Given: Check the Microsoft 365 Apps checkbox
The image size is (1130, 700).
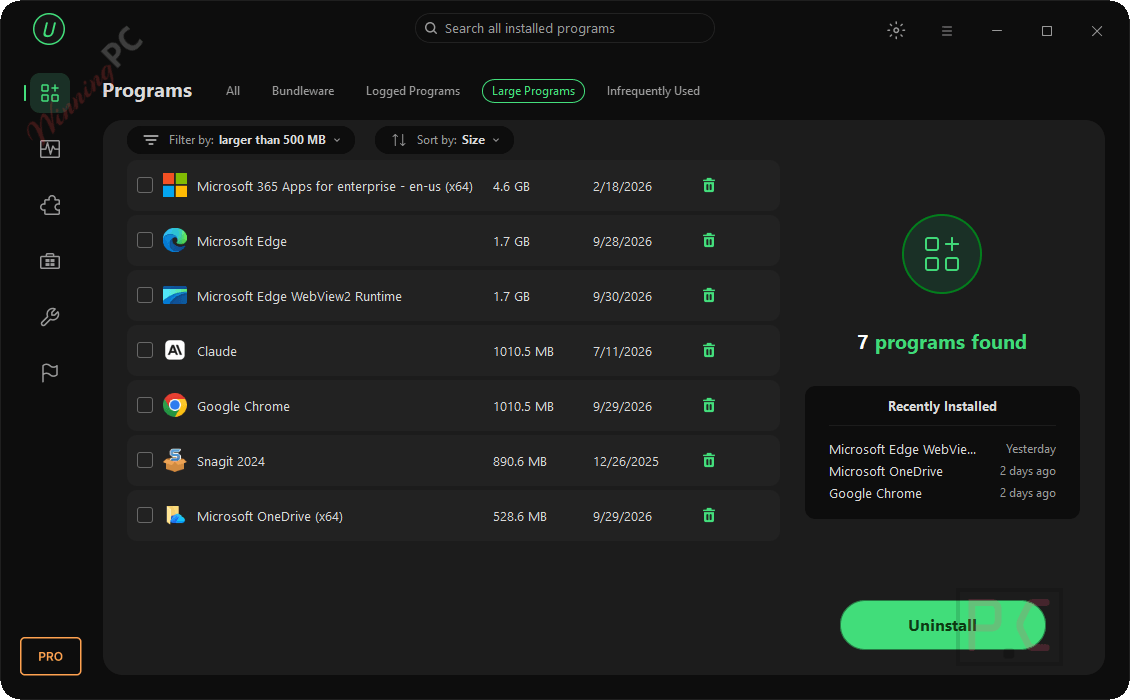Looking at the screenshot, I should 145,185.
